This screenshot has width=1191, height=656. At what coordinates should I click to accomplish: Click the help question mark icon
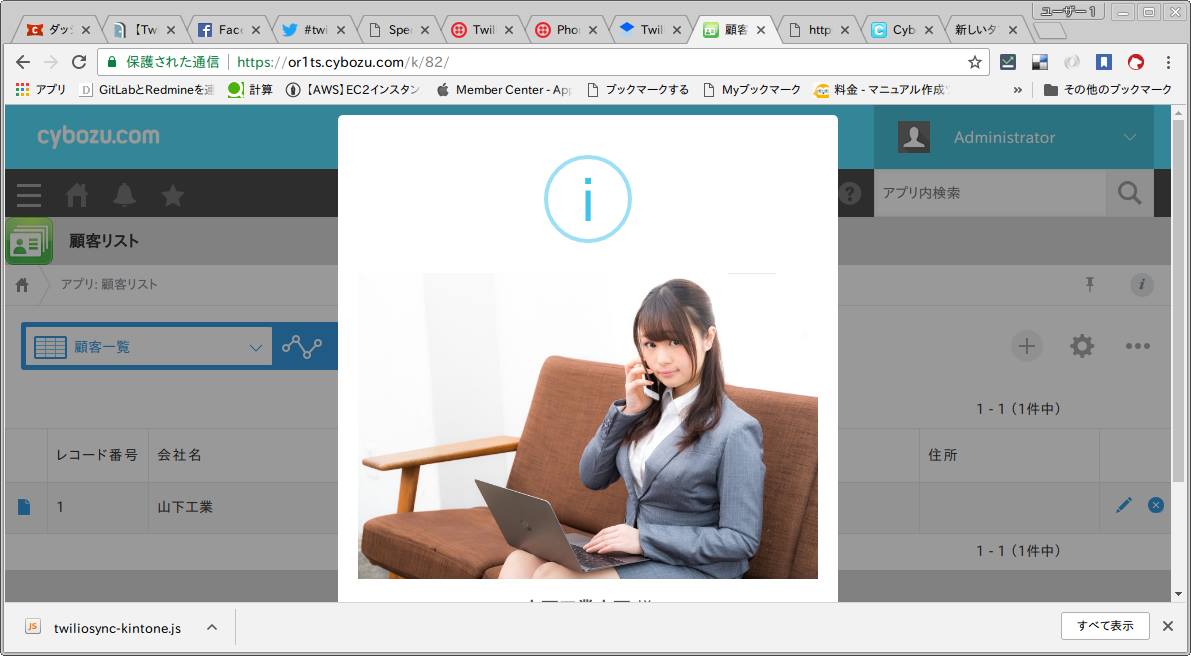click(850, 194)
